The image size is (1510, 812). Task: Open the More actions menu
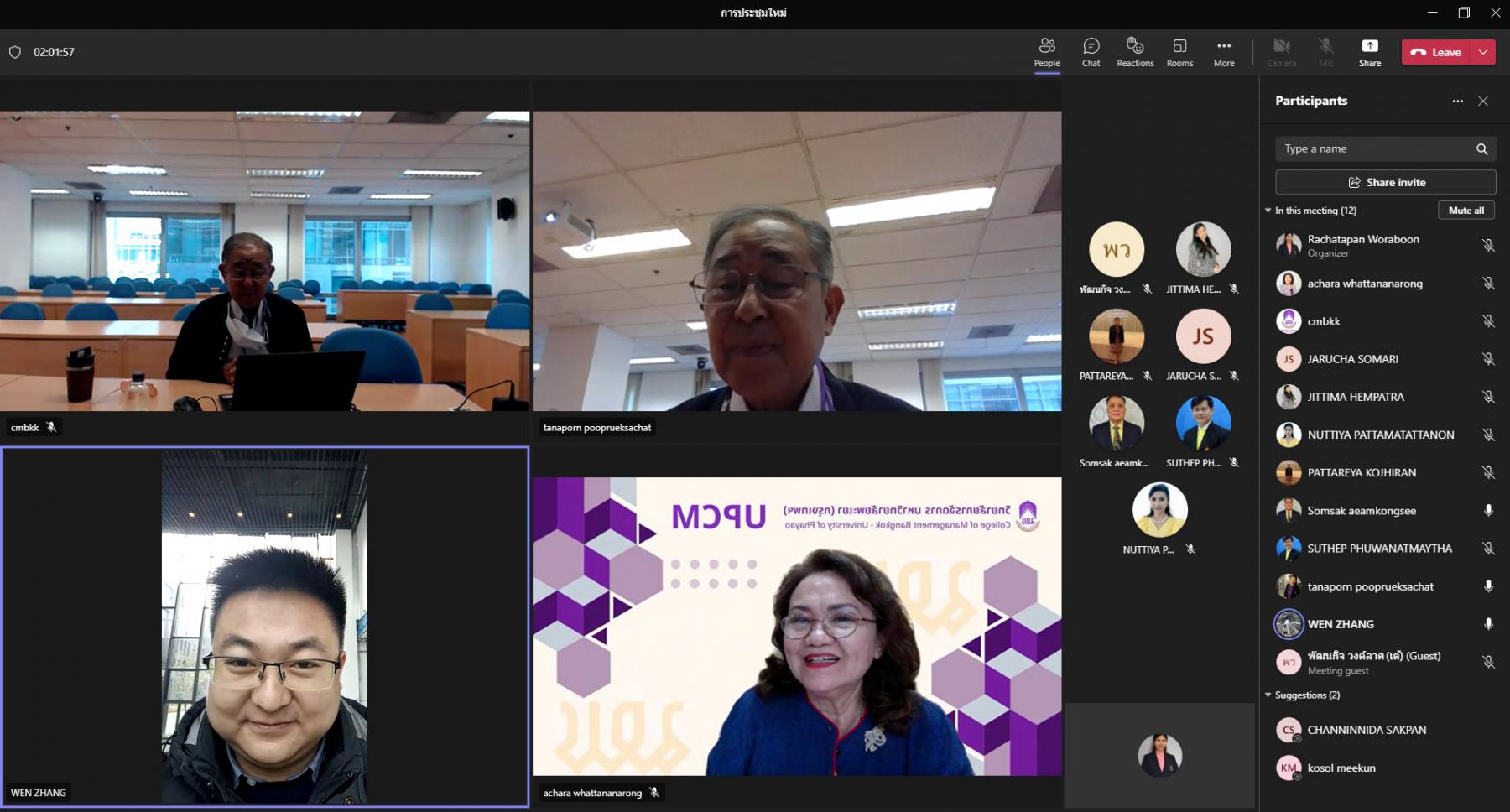click(x=1224, y=52)
